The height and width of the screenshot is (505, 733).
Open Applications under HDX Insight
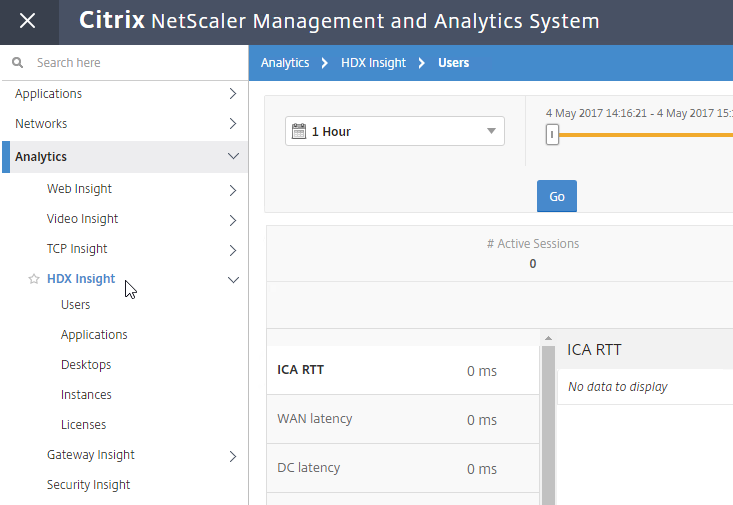point(94,335)
